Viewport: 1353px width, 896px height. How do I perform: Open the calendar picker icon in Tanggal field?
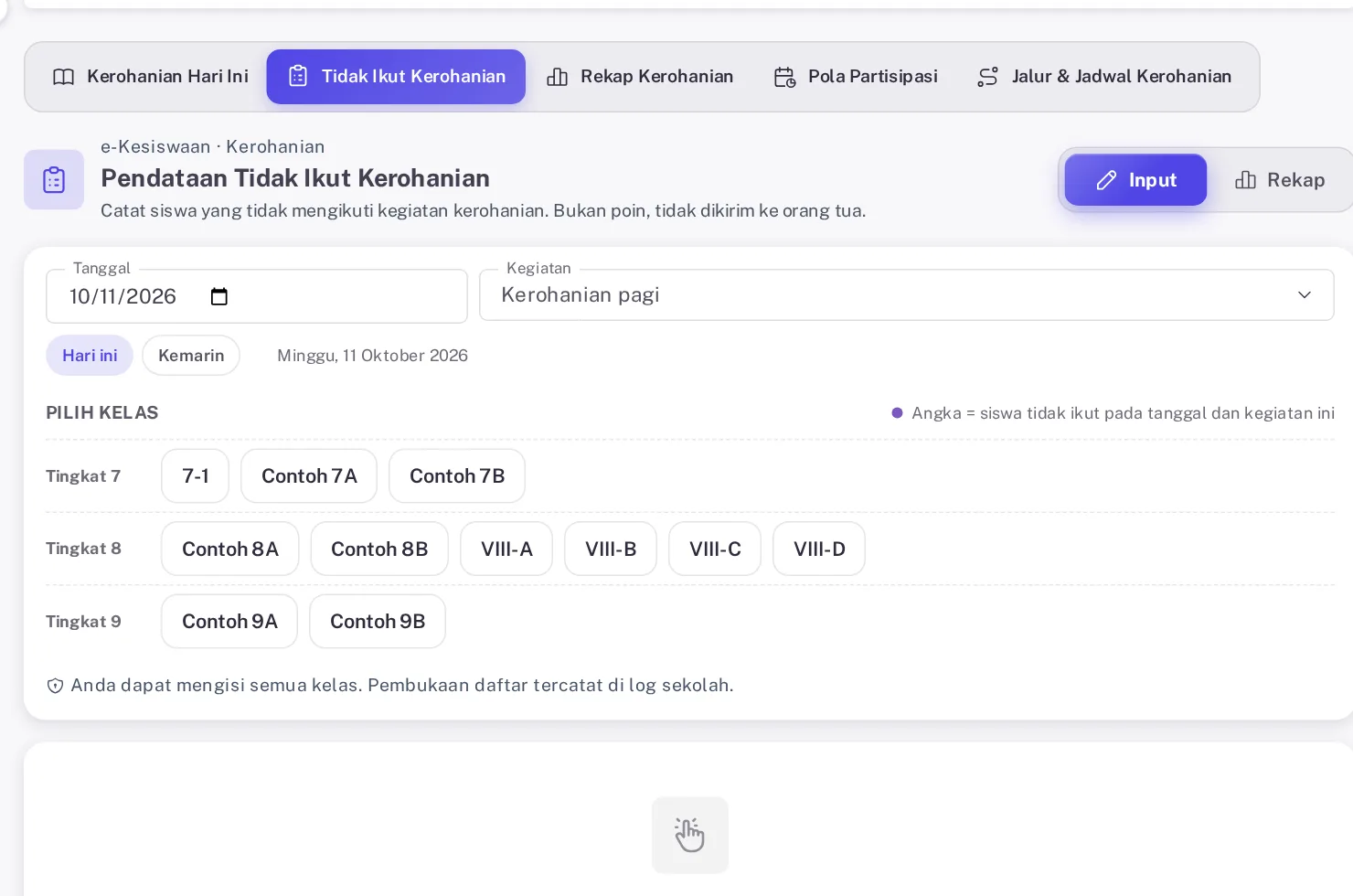click(218, 296)
